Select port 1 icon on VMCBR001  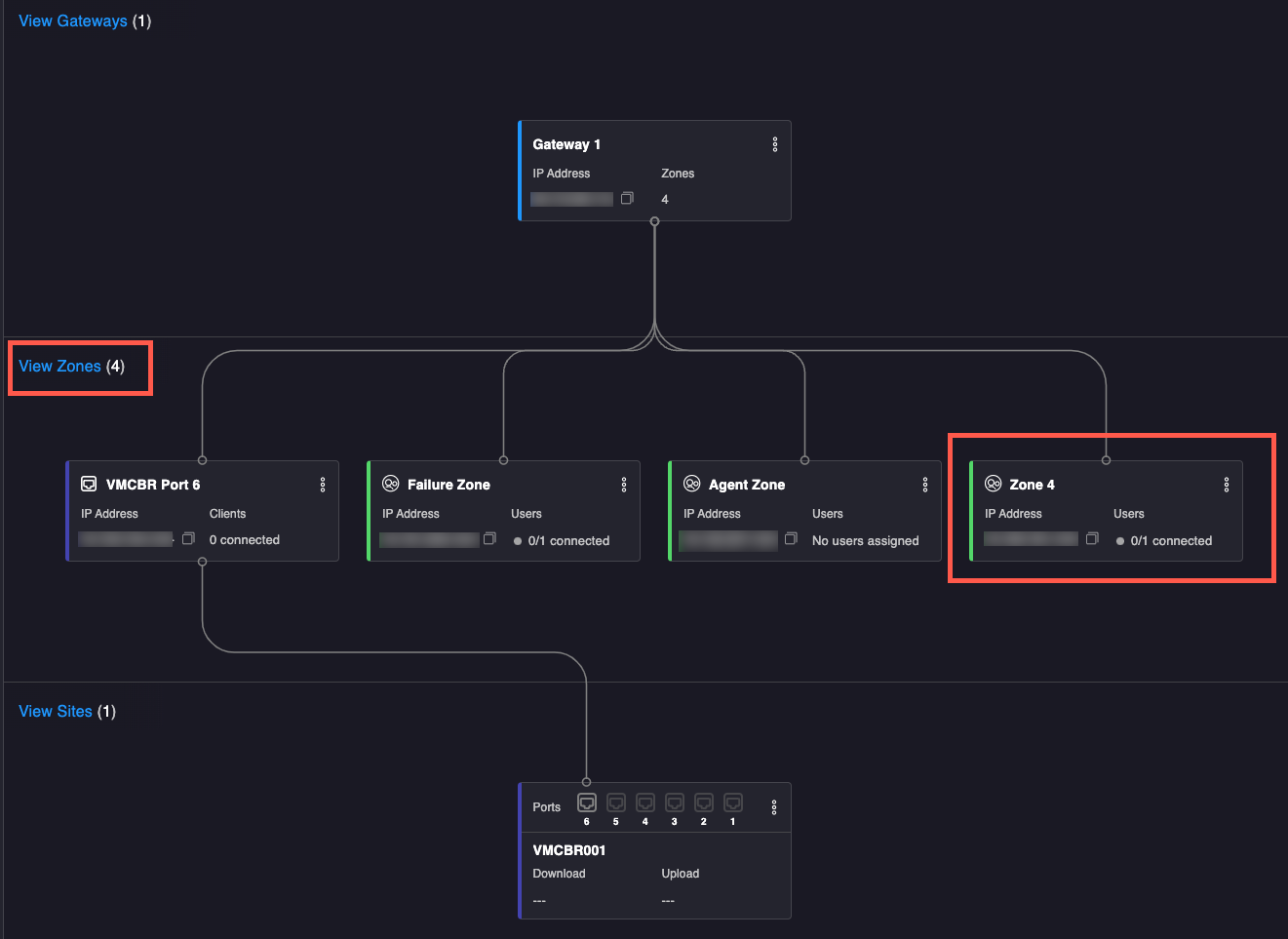[x=733, y=802]
